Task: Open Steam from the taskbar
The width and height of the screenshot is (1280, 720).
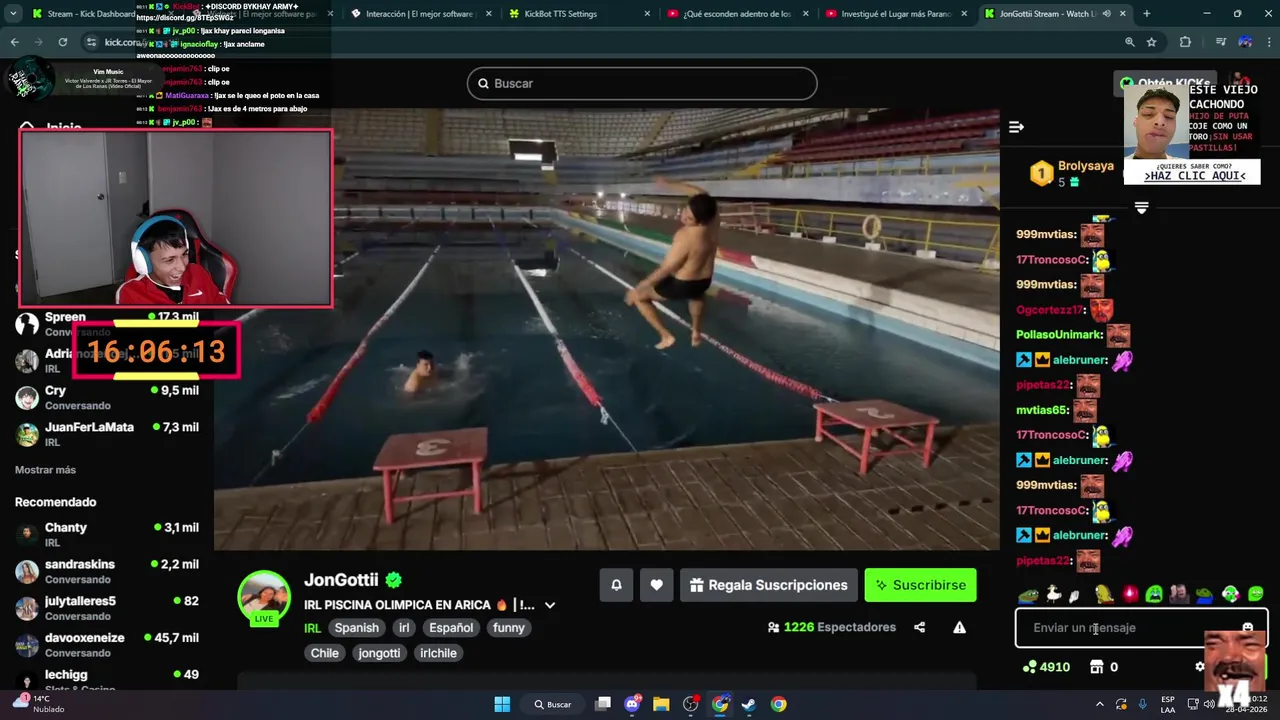Action: tap(748, 704)
